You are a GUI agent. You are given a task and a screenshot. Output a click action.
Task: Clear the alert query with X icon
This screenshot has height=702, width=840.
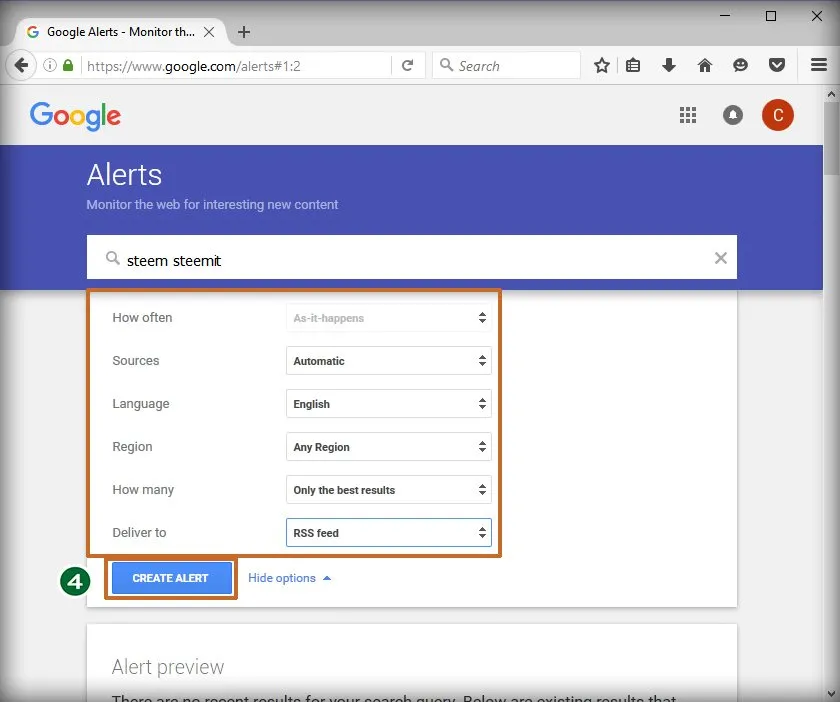pyautogui.click(x=721, y=258)
